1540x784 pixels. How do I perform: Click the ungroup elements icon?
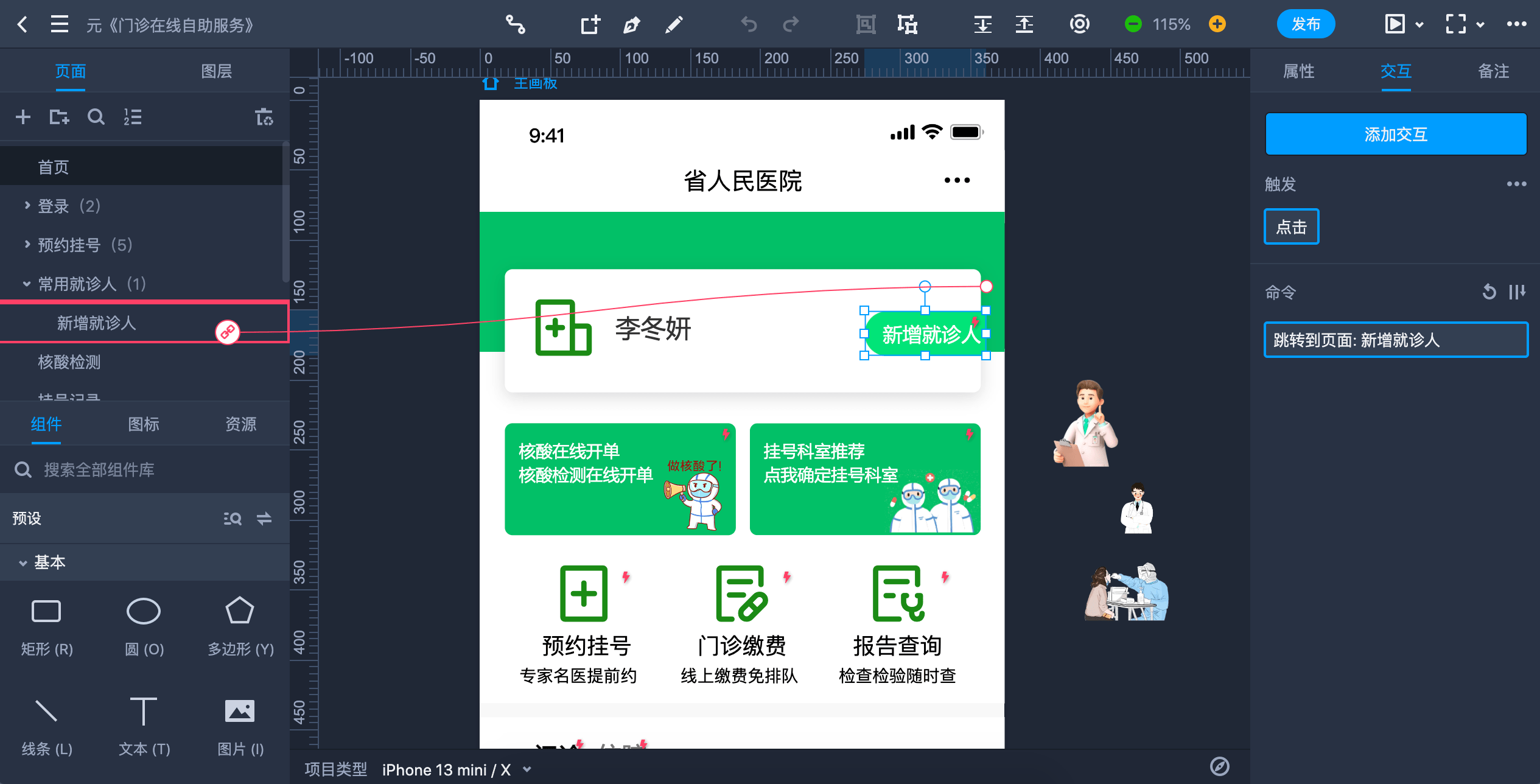(x=908, y=24)
